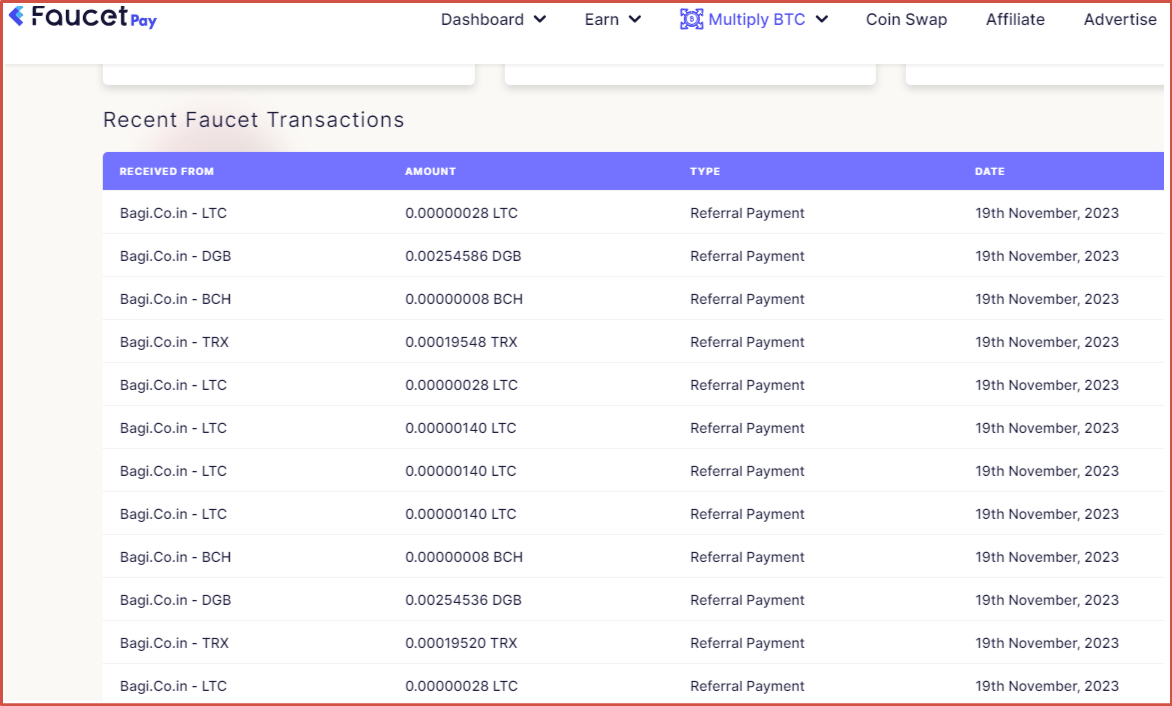Select the 0.00254536 DGB amount
Screen dimensions: 1172x706
pos(463,600)
